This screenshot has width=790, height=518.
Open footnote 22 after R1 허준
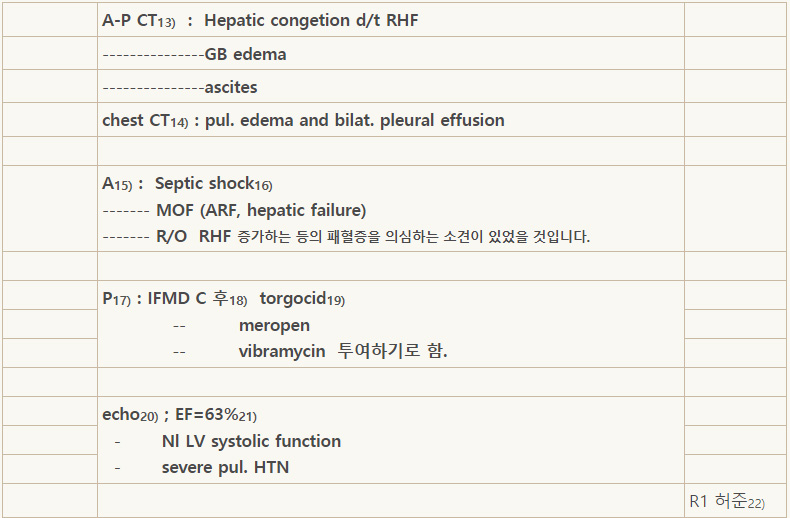tap(756, 503)
